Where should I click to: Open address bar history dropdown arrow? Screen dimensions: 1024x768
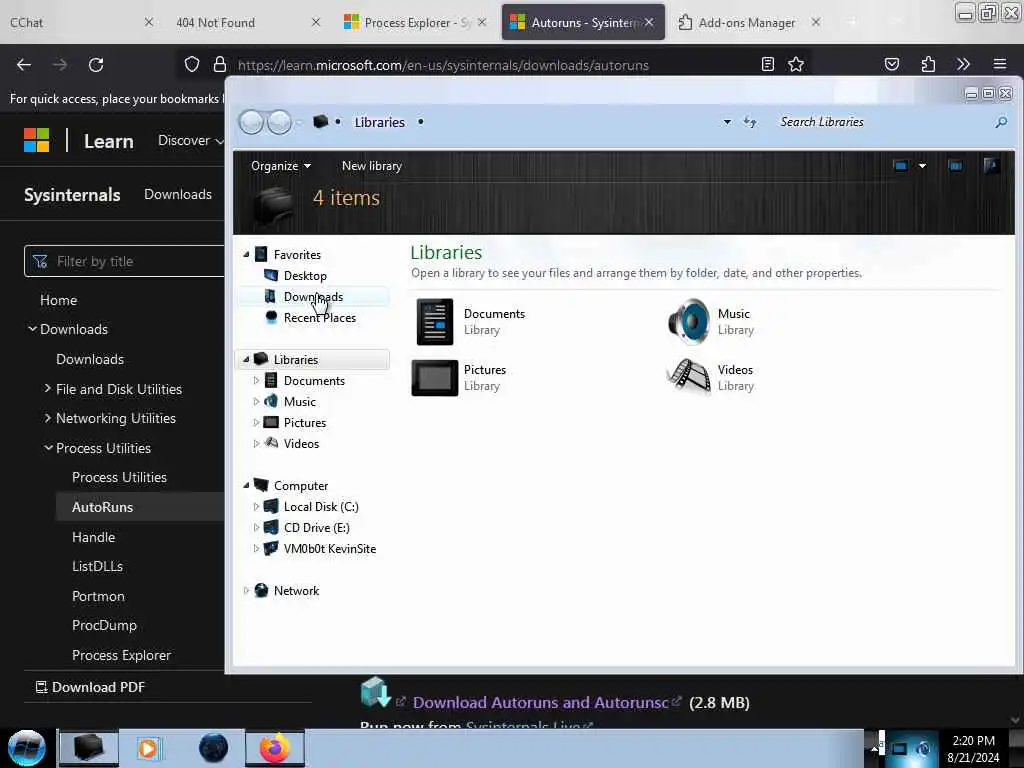tap(727, 122)
